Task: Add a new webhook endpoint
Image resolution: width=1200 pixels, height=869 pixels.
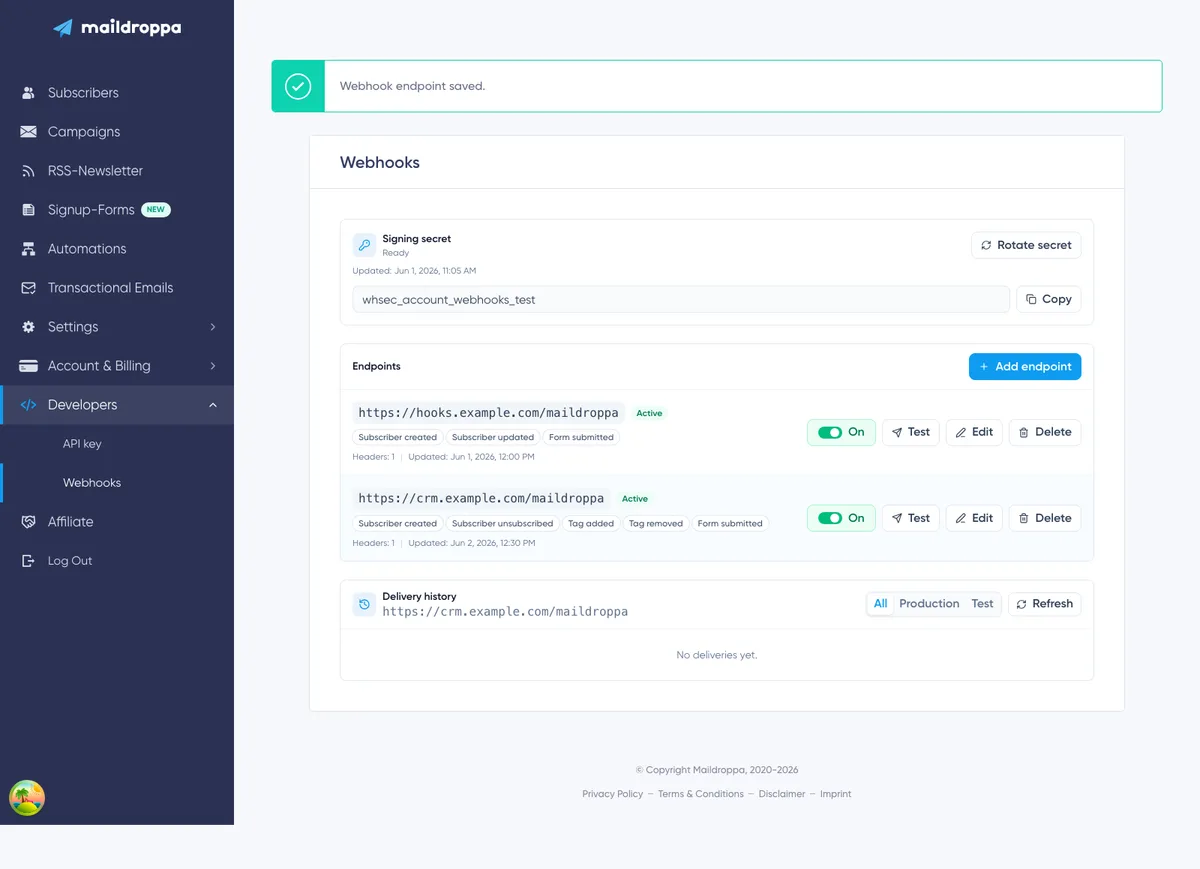Action: click(x=1025, y=367)
